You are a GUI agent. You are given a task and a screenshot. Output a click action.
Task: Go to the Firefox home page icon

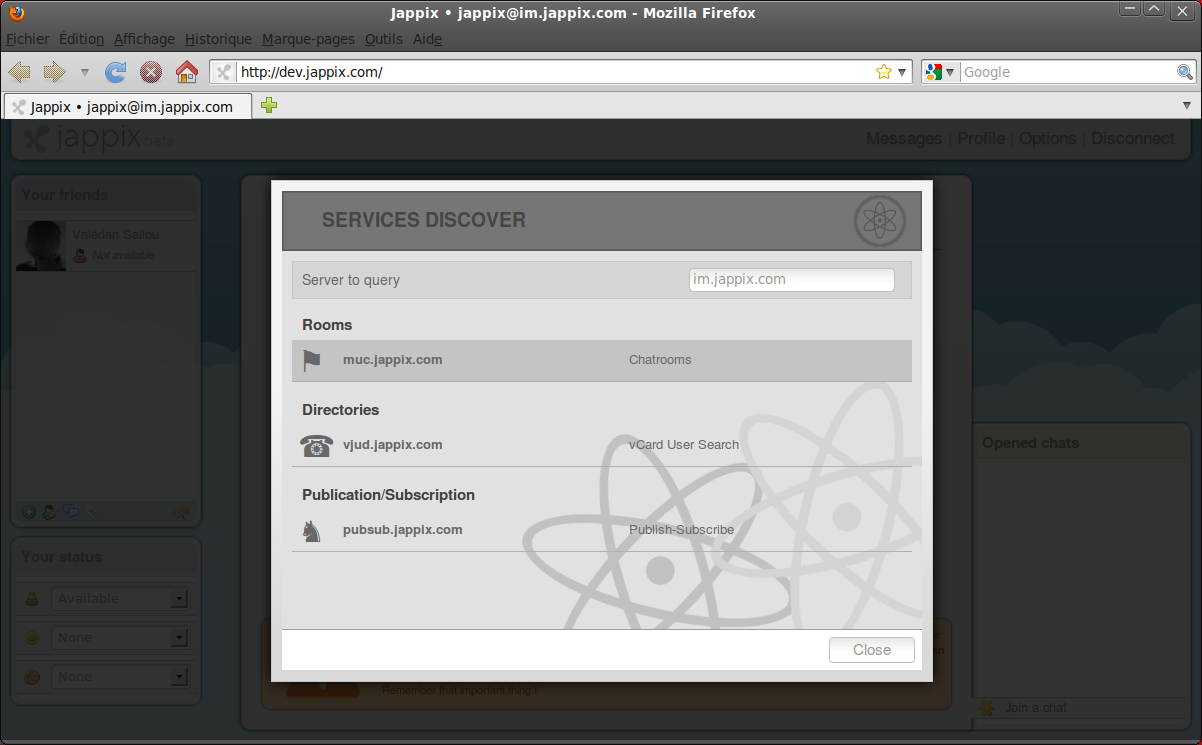(x=186, y=72)
